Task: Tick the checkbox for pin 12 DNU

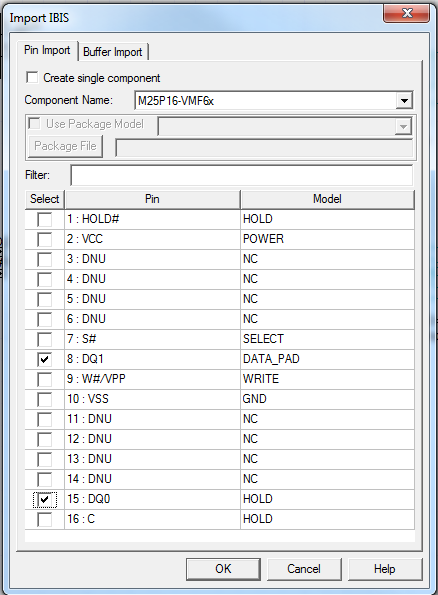Action: (45, 439)
